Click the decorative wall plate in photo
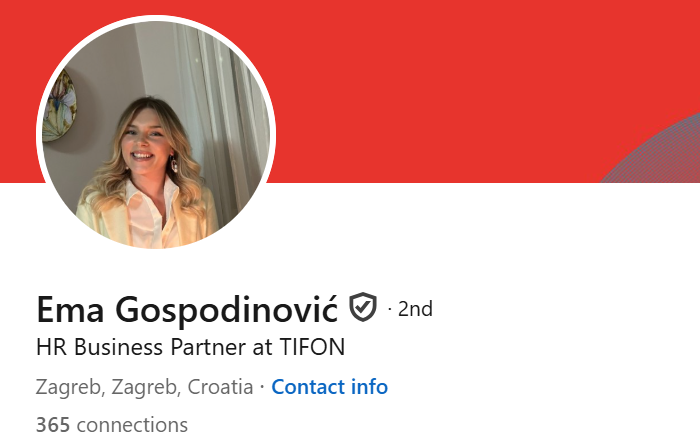This screenshot has width=700, height=440. 60,106
